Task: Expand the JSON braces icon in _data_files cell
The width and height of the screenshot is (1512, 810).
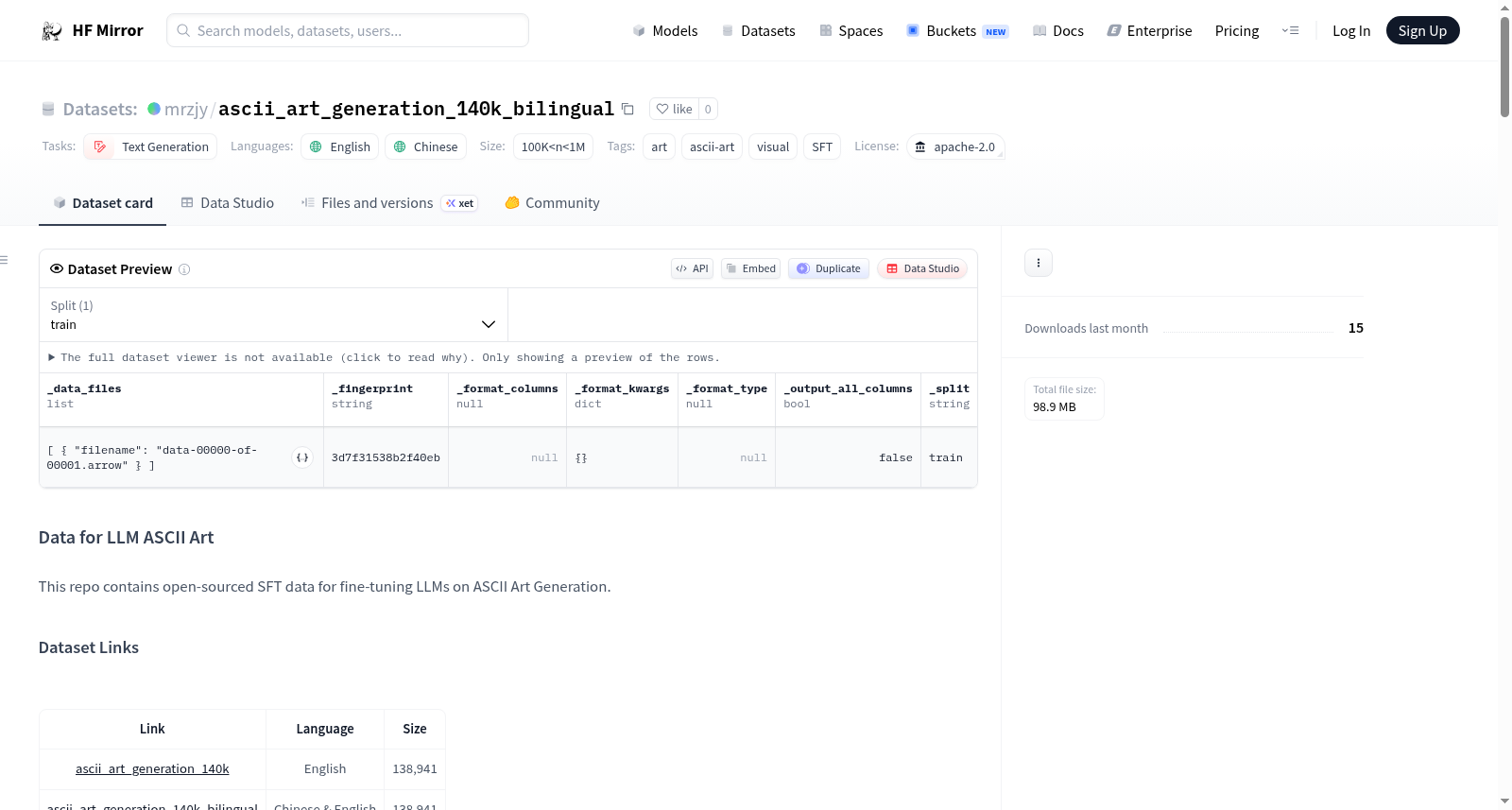Action: point(302,457)
